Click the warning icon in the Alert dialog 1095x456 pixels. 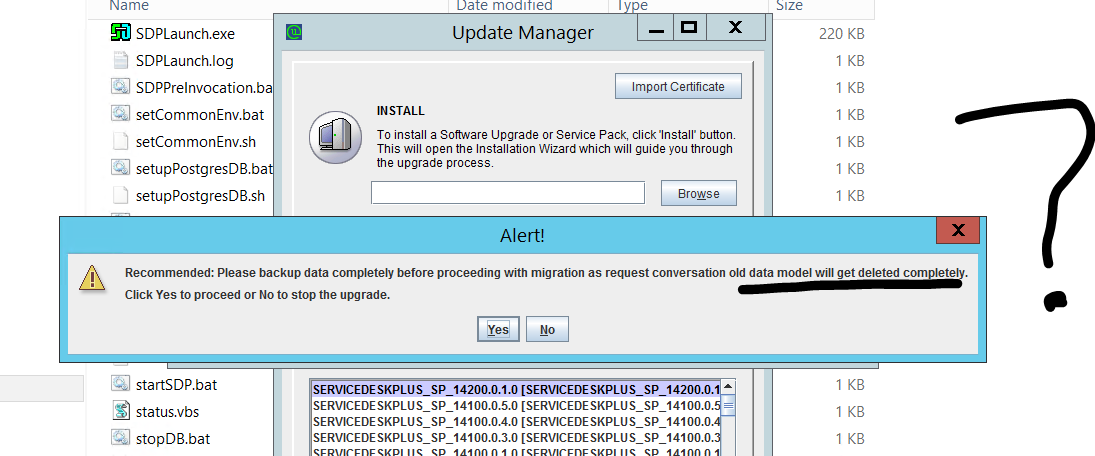91,278
